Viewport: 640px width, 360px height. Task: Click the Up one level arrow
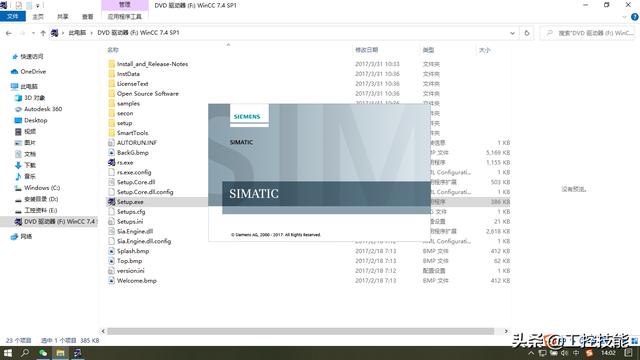click(43, 33)
